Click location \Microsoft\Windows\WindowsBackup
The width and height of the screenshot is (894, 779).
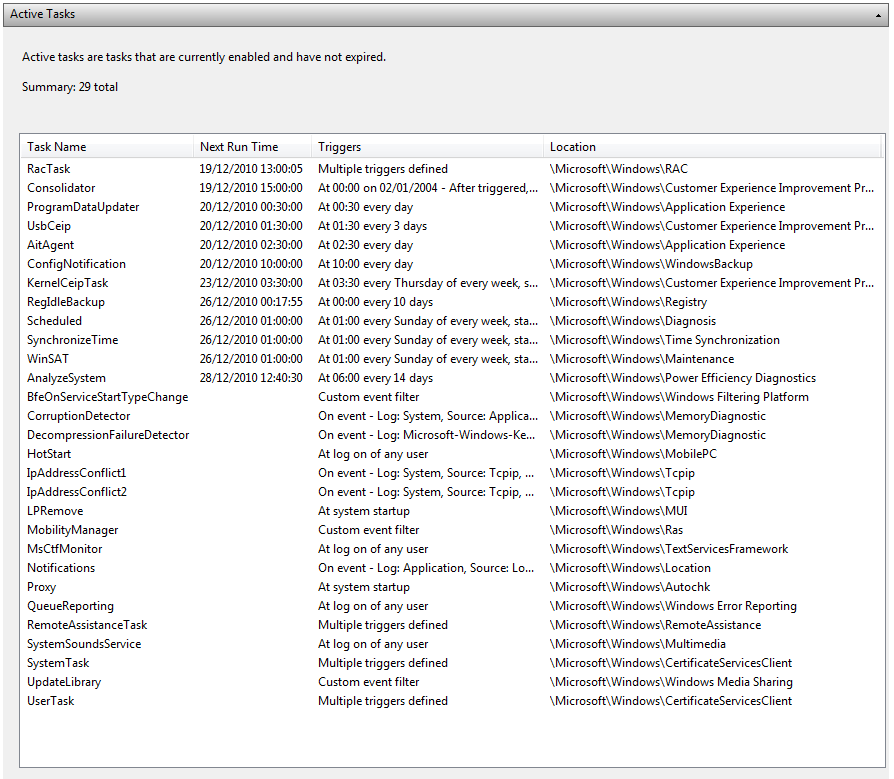pyautogui.click(x=651, y=264)
